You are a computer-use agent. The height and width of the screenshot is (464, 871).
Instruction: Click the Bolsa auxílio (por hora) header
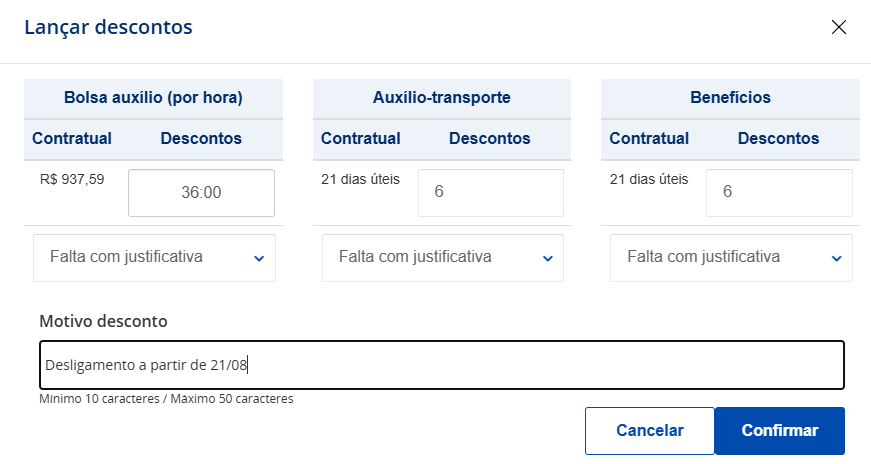tap(153, 98)
